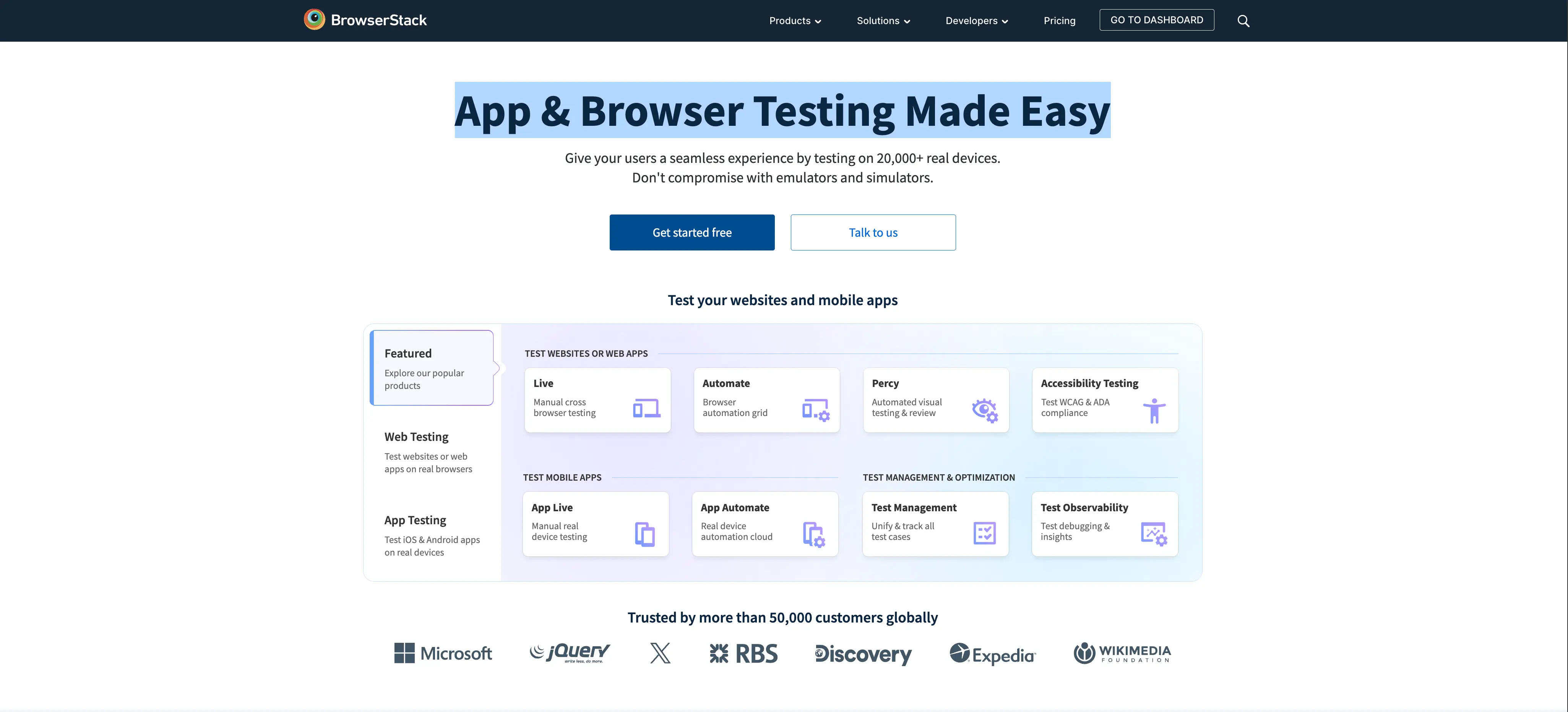This screenshot has width=1568, height=712.
Task: Click the BrowserStack logo icon
Action: tap(314, 20)
